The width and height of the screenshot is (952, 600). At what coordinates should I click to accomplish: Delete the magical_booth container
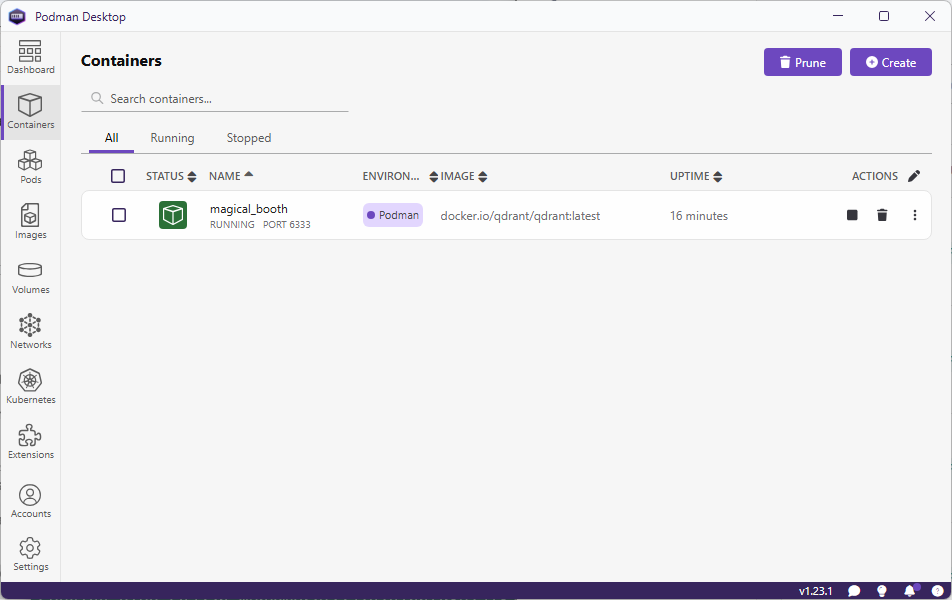click(x=882, y=214)
